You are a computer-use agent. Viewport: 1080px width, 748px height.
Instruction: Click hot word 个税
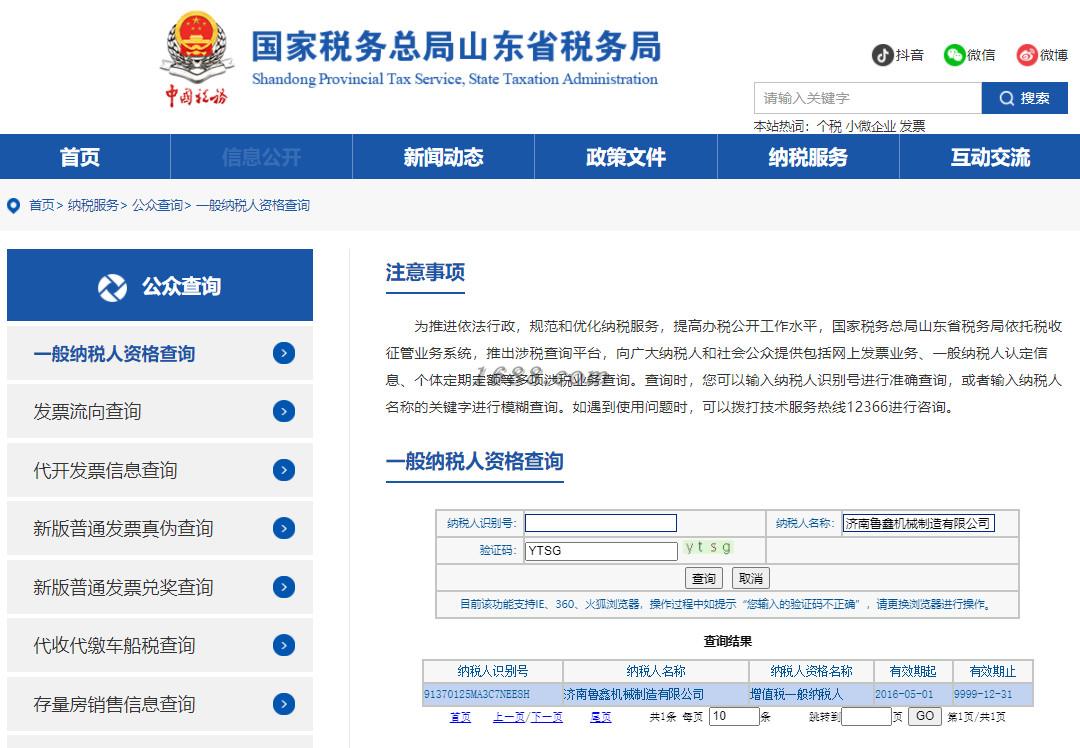[x=829, y=126]
